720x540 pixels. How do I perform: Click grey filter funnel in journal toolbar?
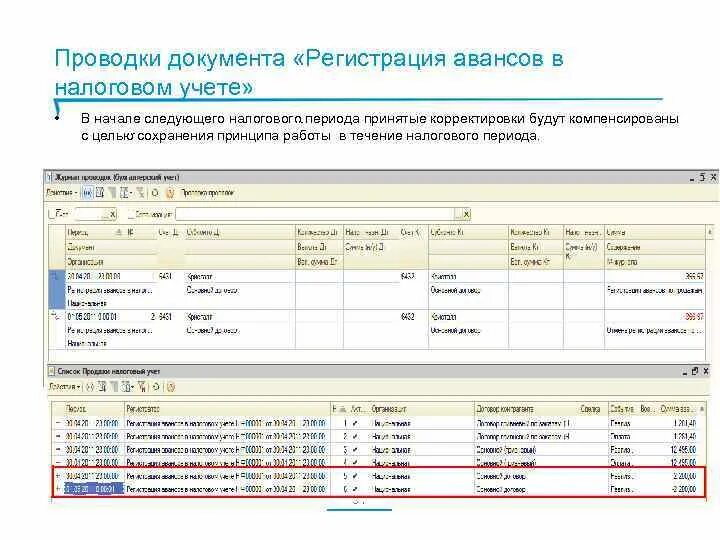click(112, 193)
